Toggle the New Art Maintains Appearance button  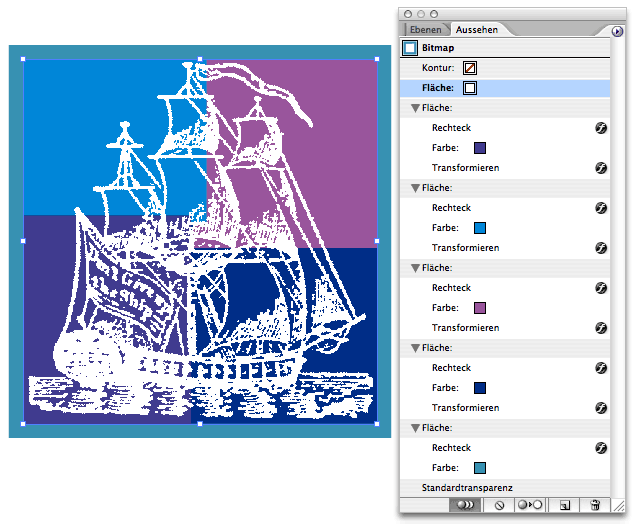pos(465,505)
